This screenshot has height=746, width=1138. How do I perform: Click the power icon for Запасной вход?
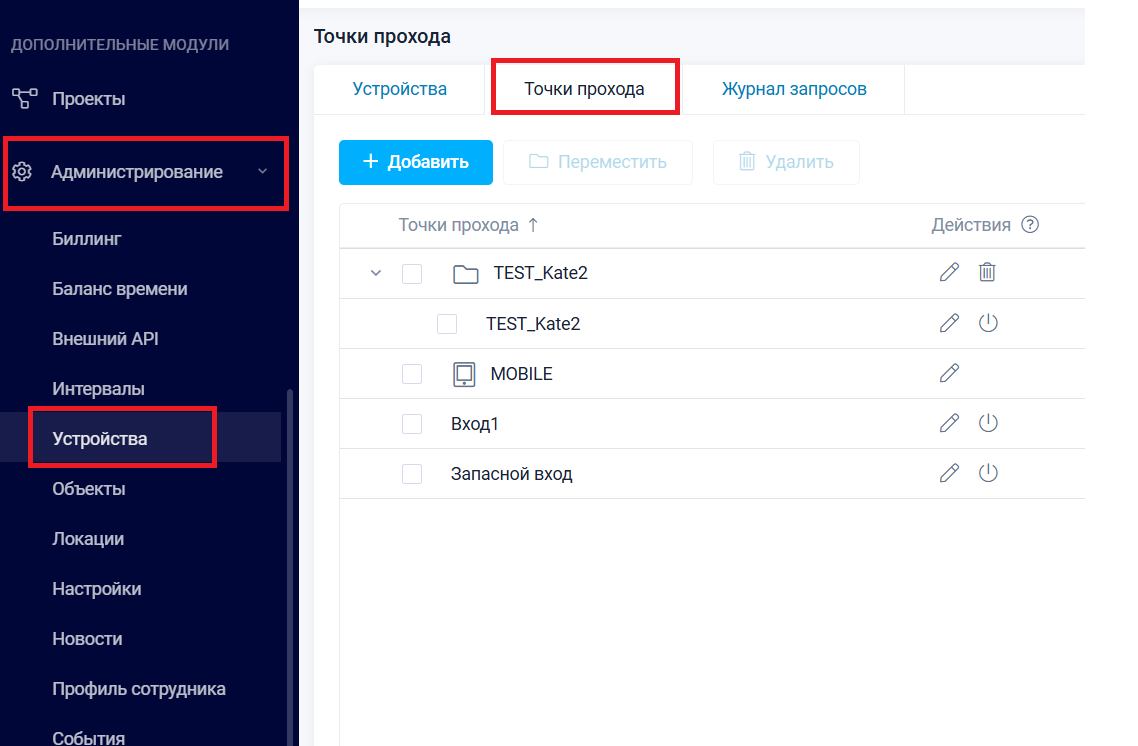point(988,473)
